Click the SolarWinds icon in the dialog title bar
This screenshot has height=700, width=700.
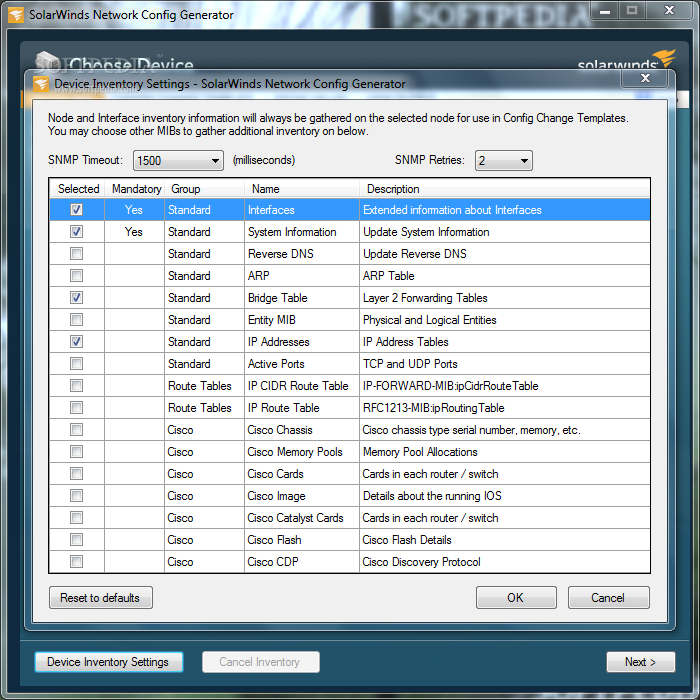coord(41,84)
